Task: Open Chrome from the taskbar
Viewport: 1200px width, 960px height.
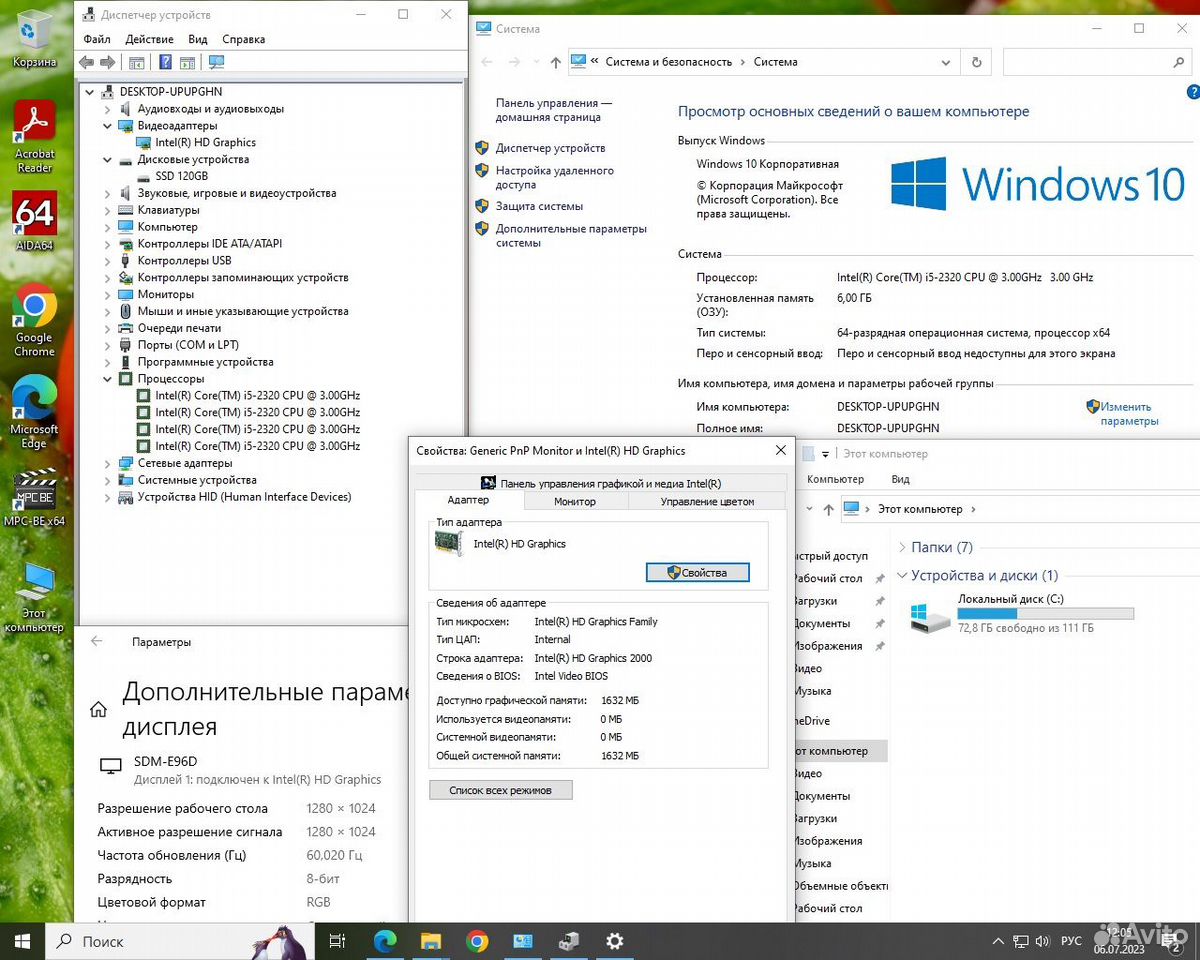Action: 477,941
